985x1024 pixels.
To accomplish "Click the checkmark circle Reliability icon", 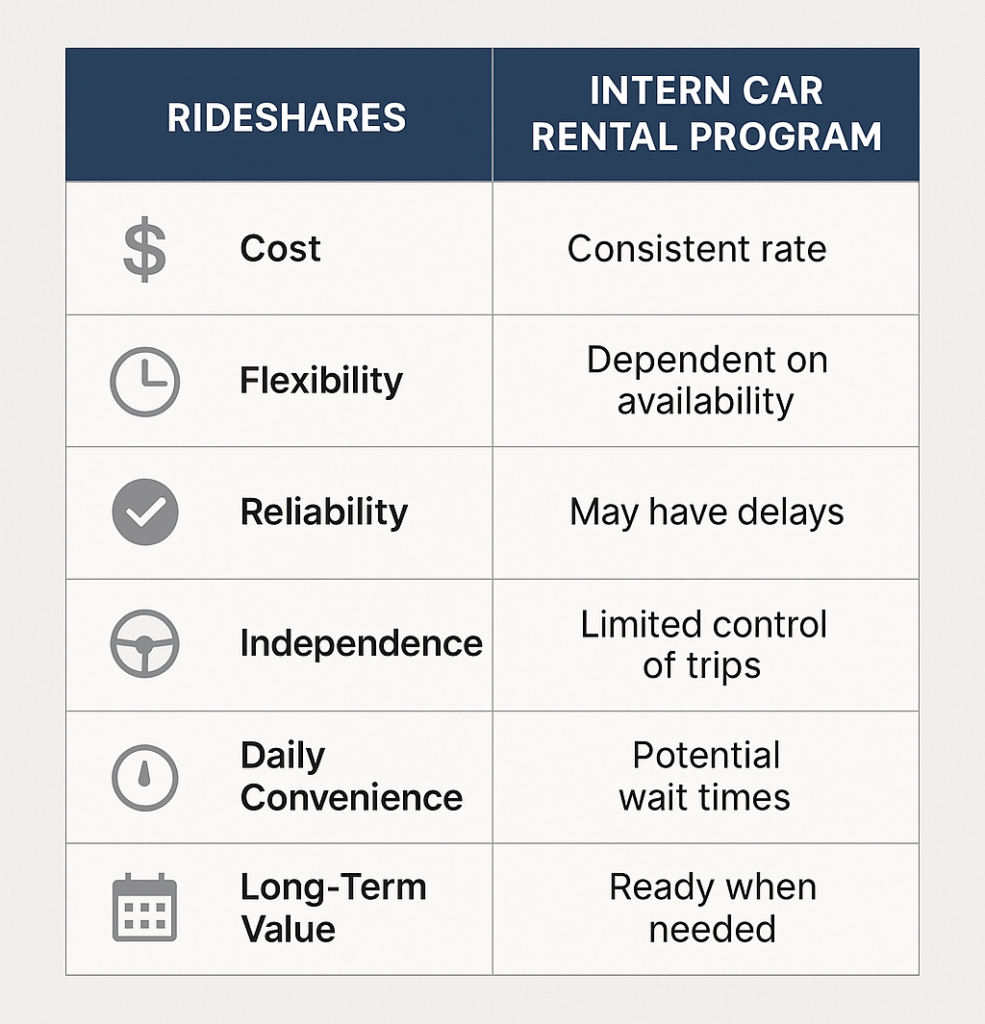I will (144, 512).
